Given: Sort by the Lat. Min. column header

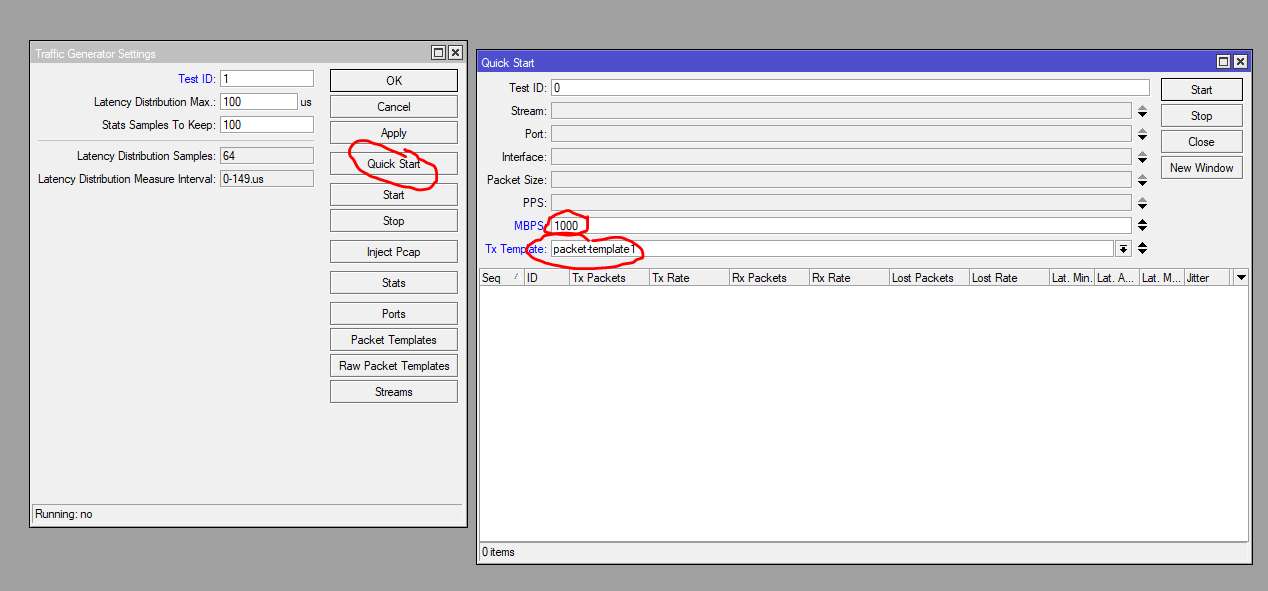Looking at the screenshot, I should 1071,278.
